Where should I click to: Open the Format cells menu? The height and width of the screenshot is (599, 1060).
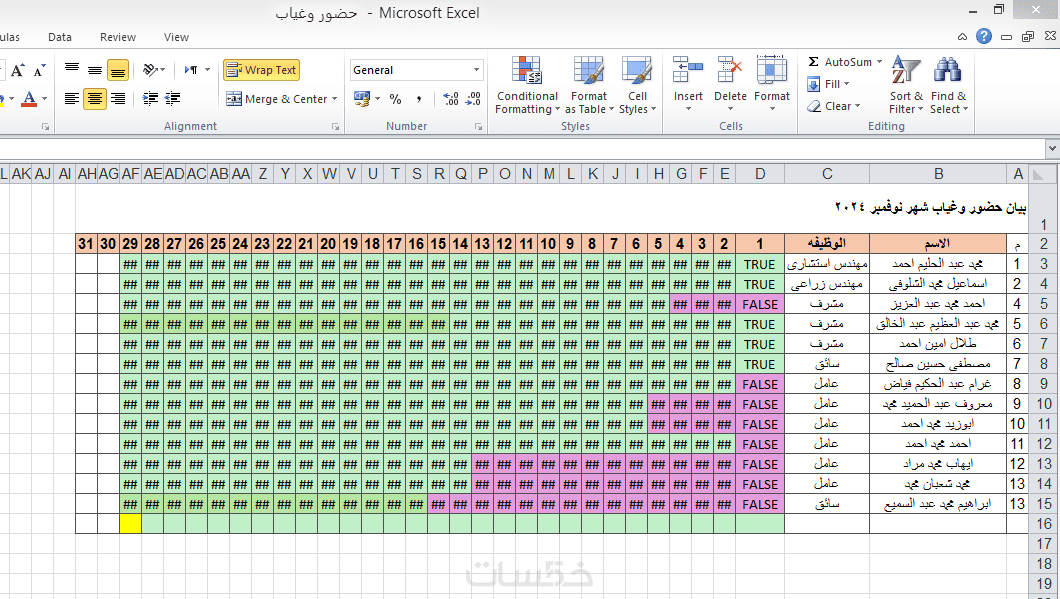(771, 84)
